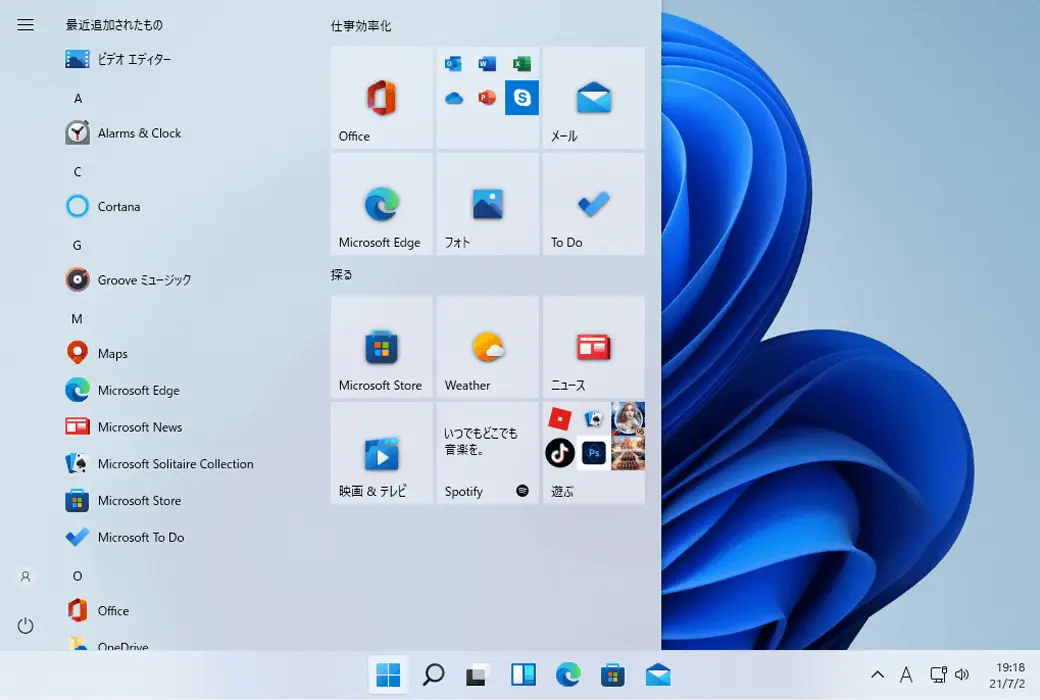Launch Microsoft Solitaire Collection
The width and height of the screenshot is (1040, 700).
pyautogui.click(x=160, y=463)
